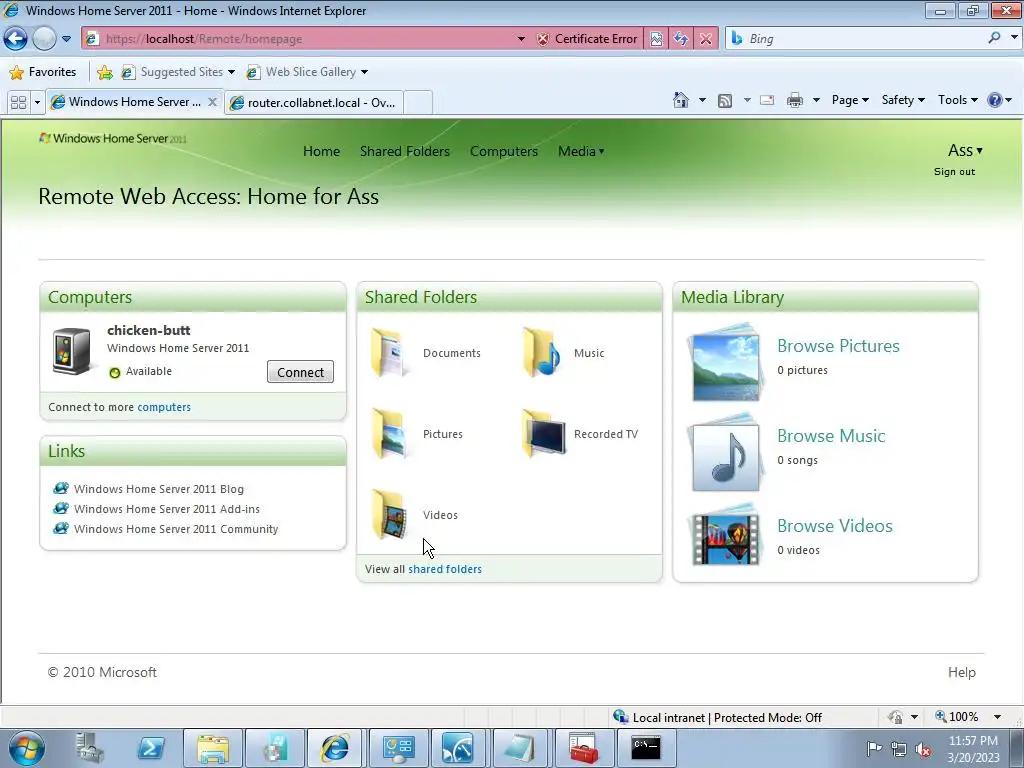The image size is (1024, 768).
Task: Switch to the router.collabnet.local tab
Action: [x=313, y=103]
